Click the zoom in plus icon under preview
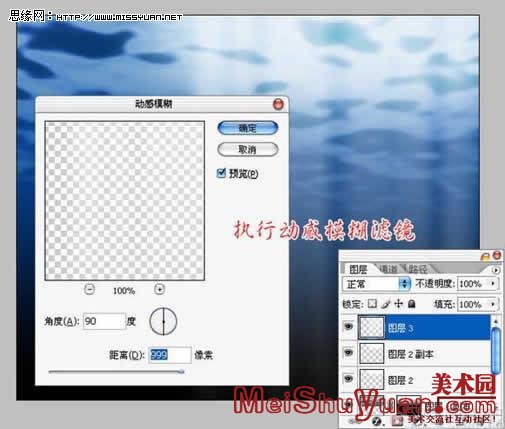Image resolution: width=505 pixels, height=429 pixels. pyautogui.click(x=160, y=289)
